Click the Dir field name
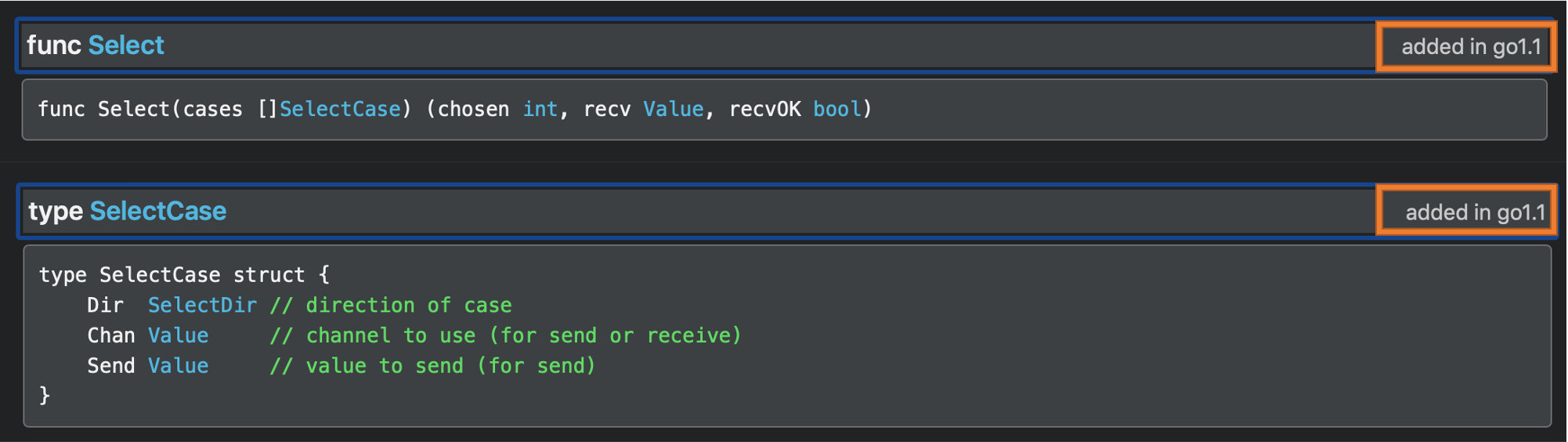The height and width of the screenshot is (442, 1568). click(x=105, y=305)
